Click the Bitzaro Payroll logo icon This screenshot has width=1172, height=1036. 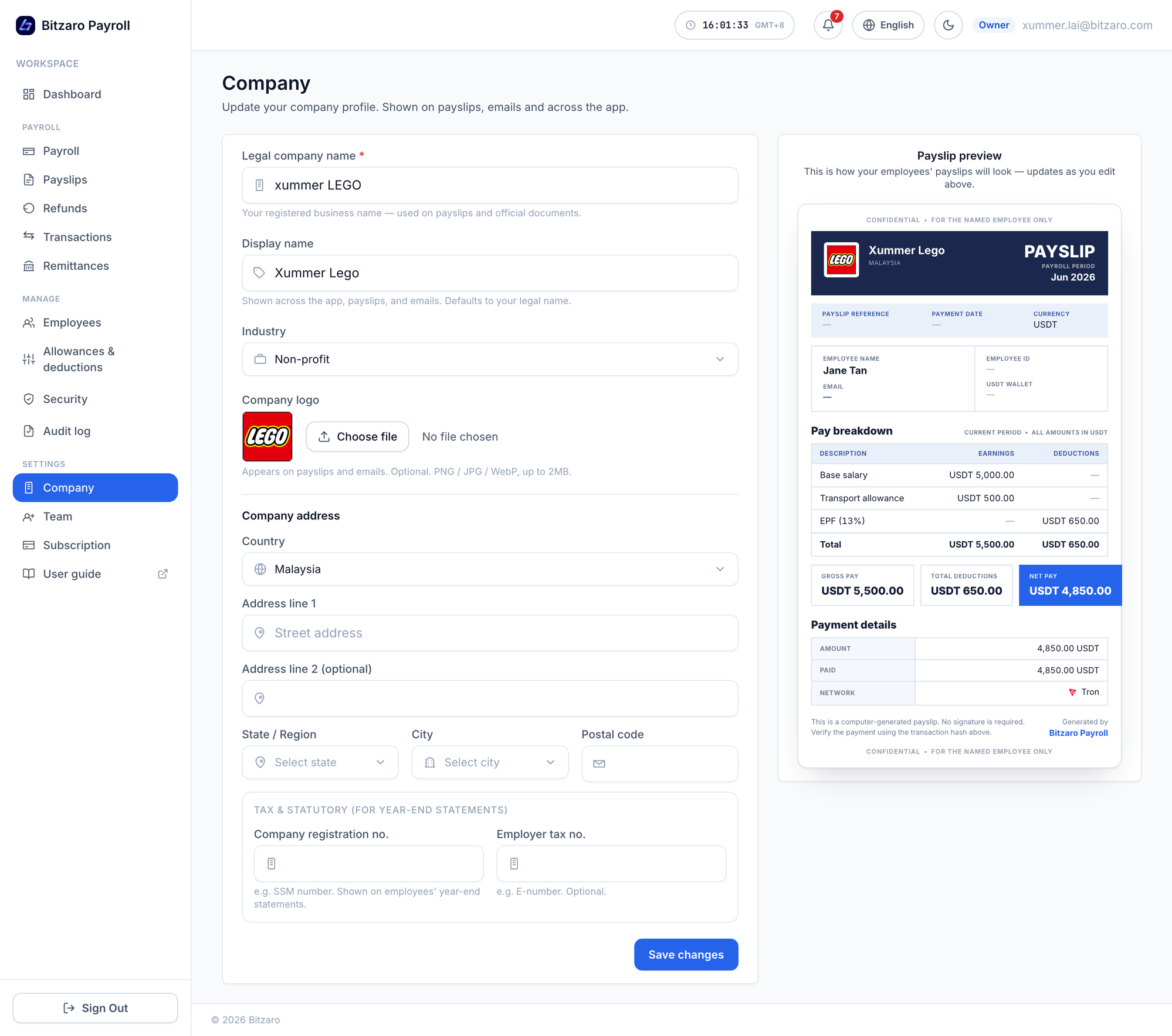25,25
